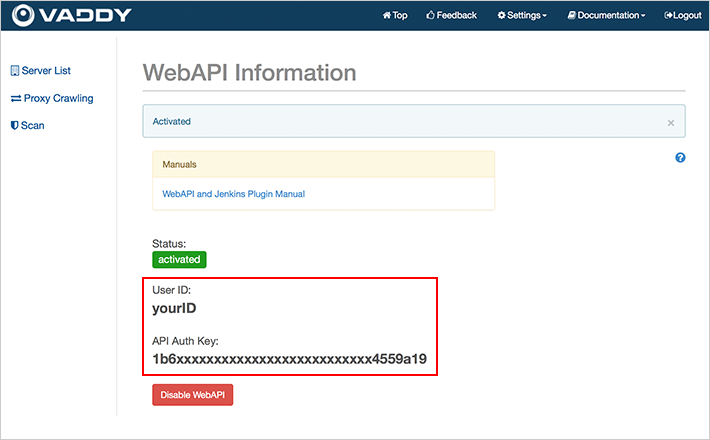Open WebAPI and Jenkins Plugin Manual
710x440 pixels.
point(234,194)
